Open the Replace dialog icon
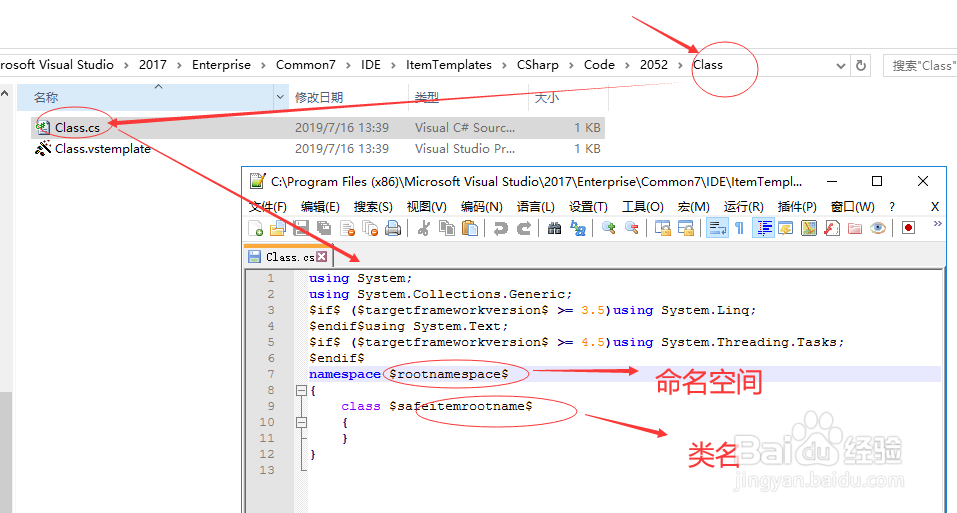This screenshot has width=957, height=513. tap(577, 228)
